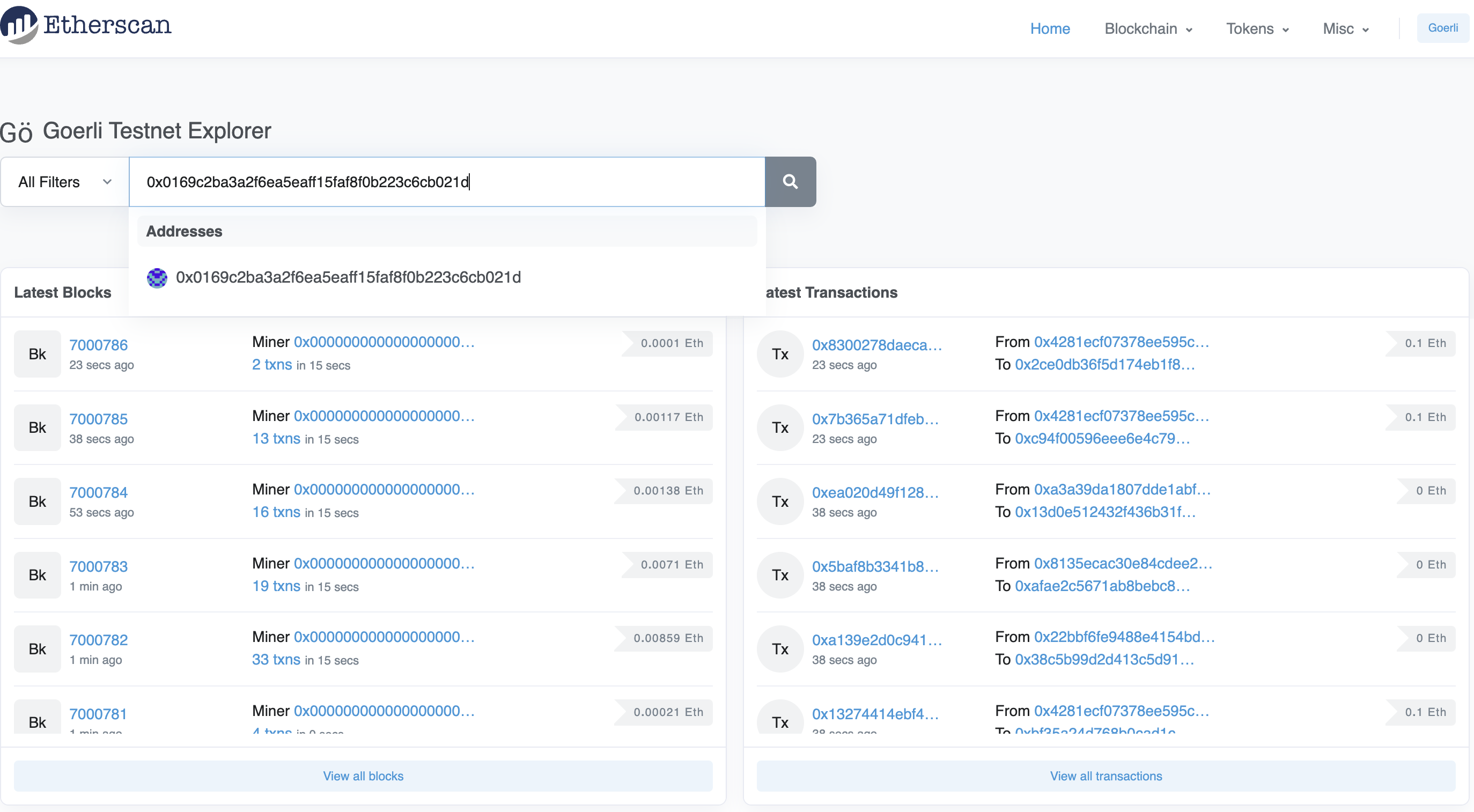This screenshot has height=812, width=1474.
Task: Click the magnifier search button
Action: pyautogui.click(x=790, y=182)
